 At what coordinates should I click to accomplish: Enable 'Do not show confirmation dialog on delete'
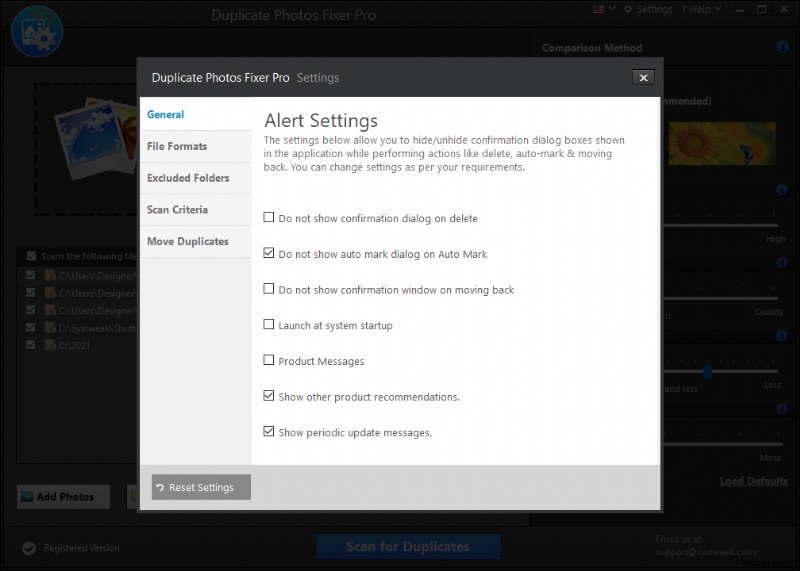(x=268, y=217)
